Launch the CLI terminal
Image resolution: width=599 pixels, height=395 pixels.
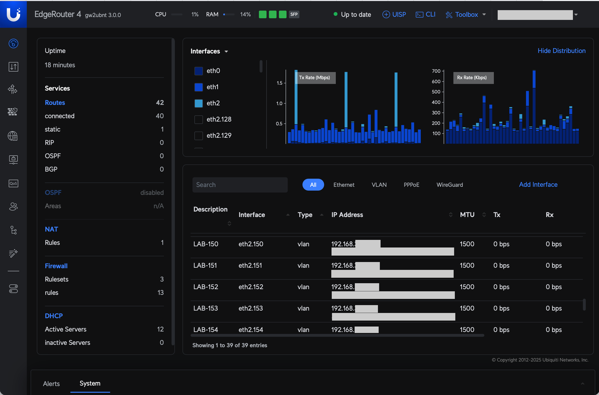[425, 15]
